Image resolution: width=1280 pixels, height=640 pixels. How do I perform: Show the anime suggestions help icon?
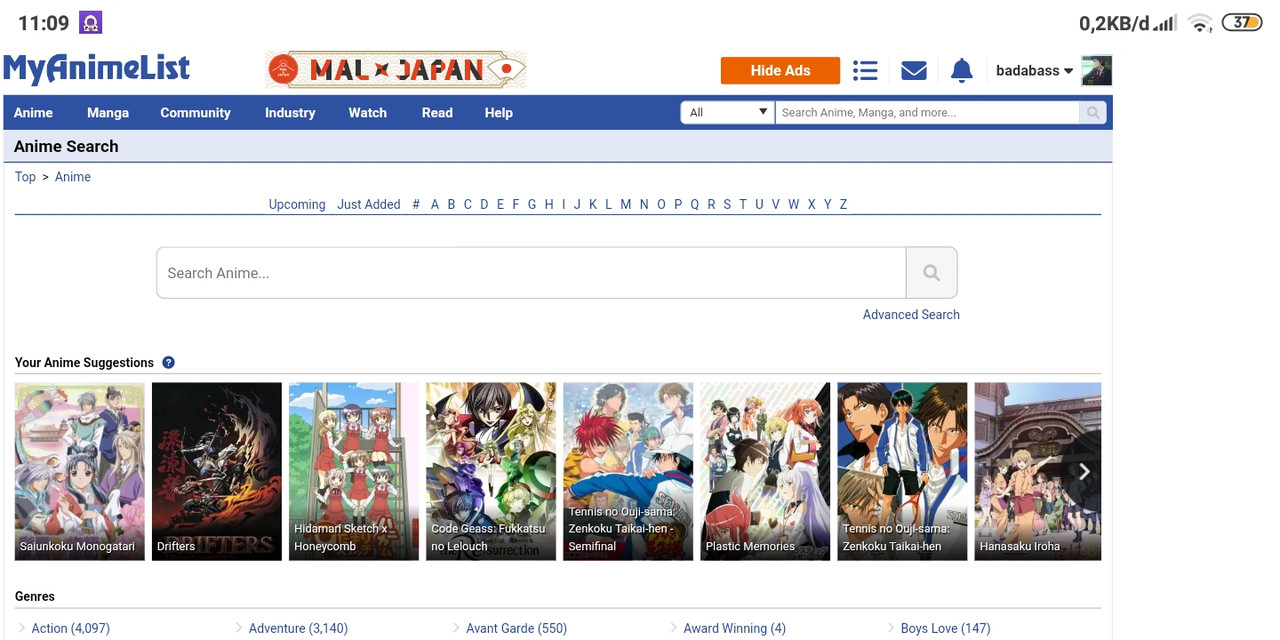pyautogui.click(x=168, y=362)
